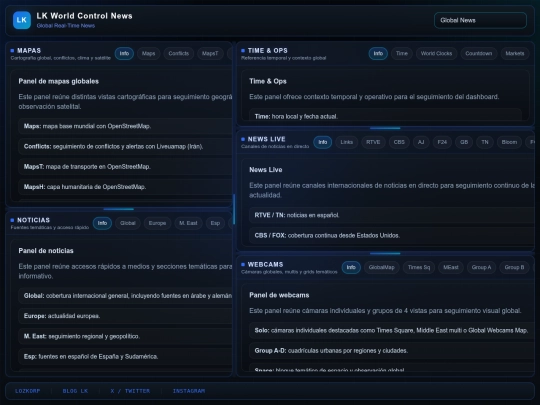Viewport: 540px width, 405px height.
Task: Click the 'Panel de mapas globales' heading
Action: point(59,81)
